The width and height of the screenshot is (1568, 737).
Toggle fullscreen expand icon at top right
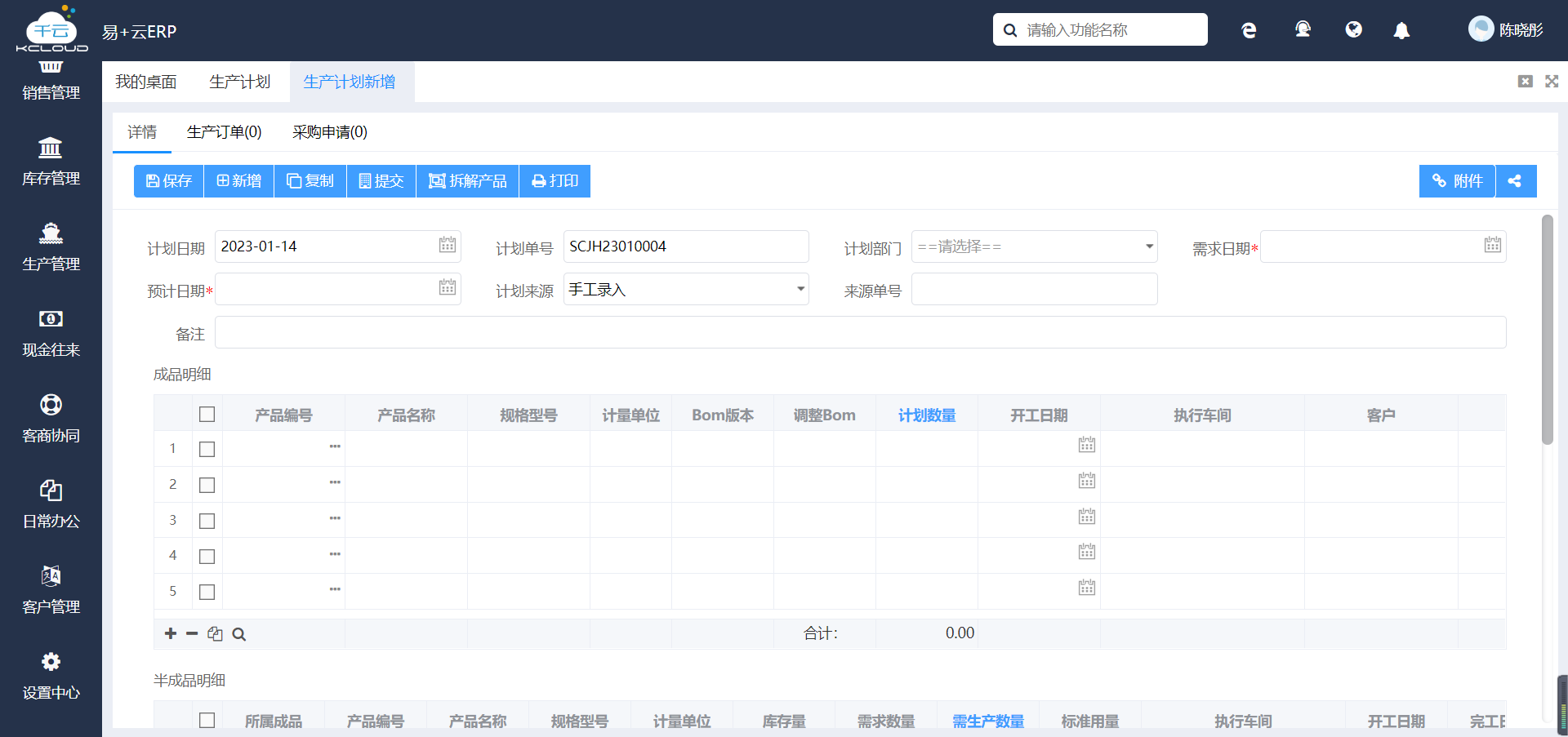click(1552, 82)
